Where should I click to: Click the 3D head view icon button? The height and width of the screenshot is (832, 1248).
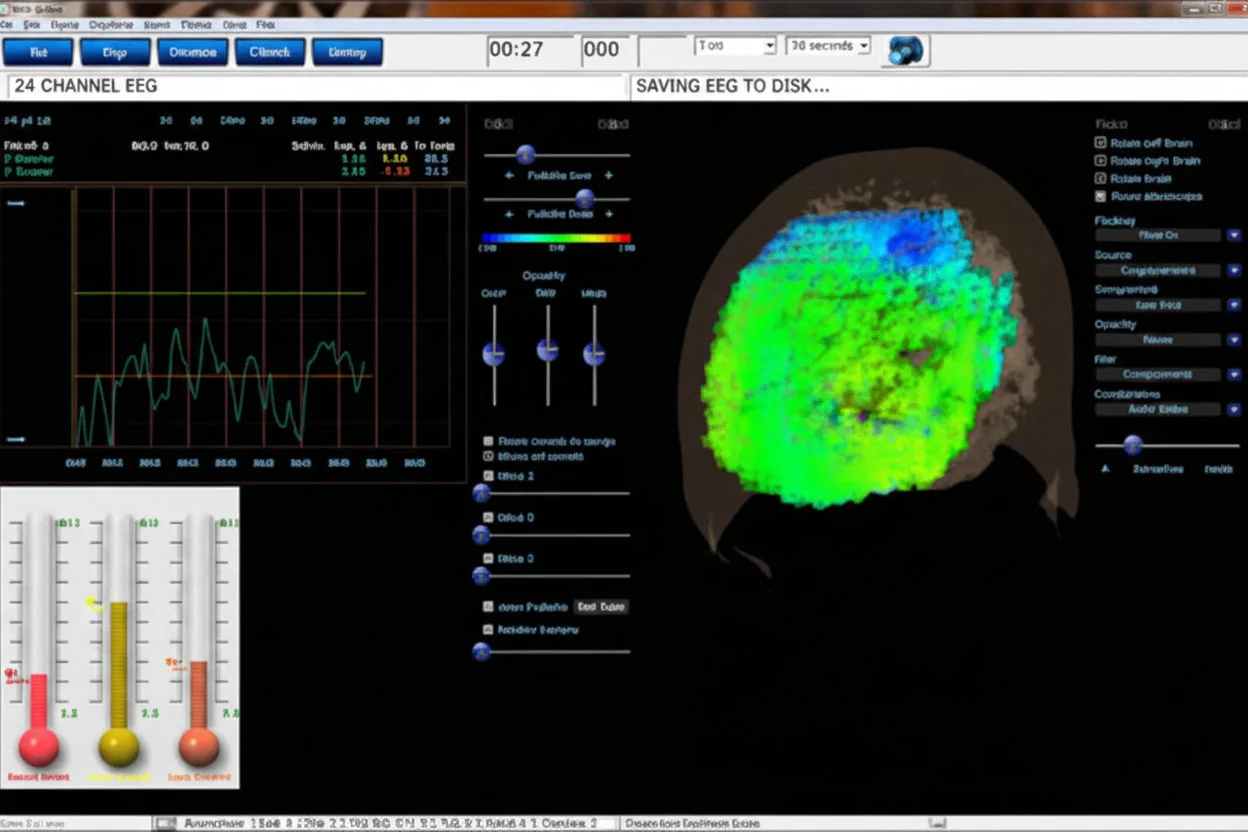(905, 50)
